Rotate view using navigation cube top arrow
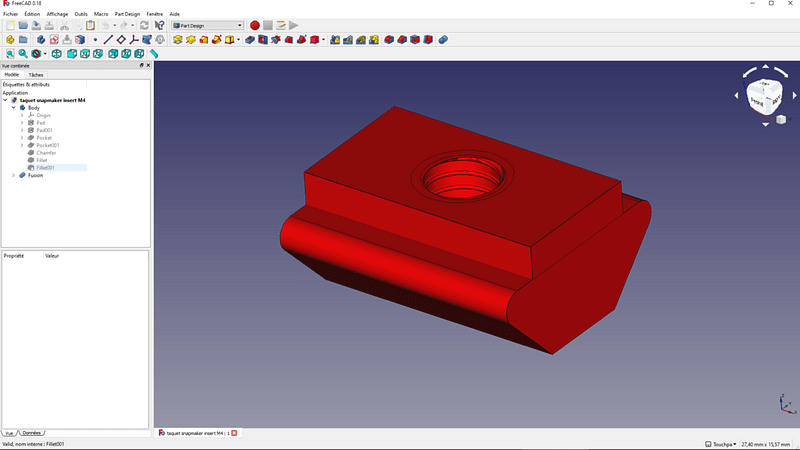The height and width of the screenshot is (450, 800). click(x=765, y=66)
